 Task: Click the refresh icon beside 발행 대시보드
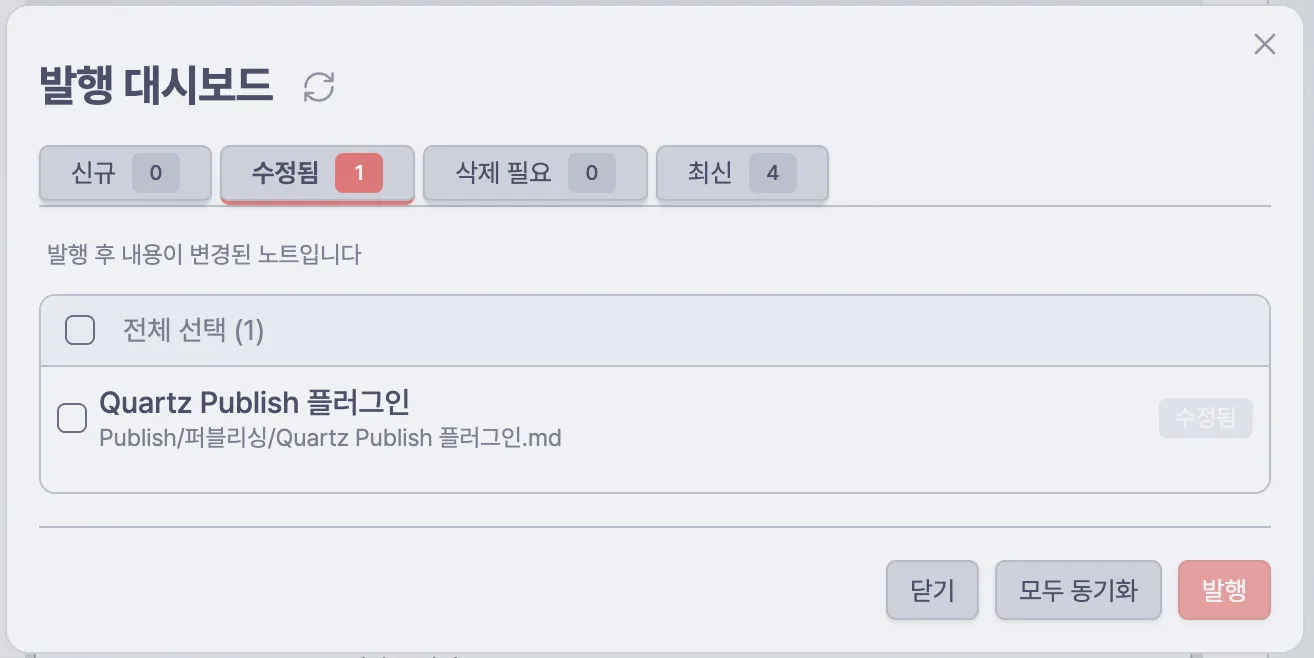319,87
